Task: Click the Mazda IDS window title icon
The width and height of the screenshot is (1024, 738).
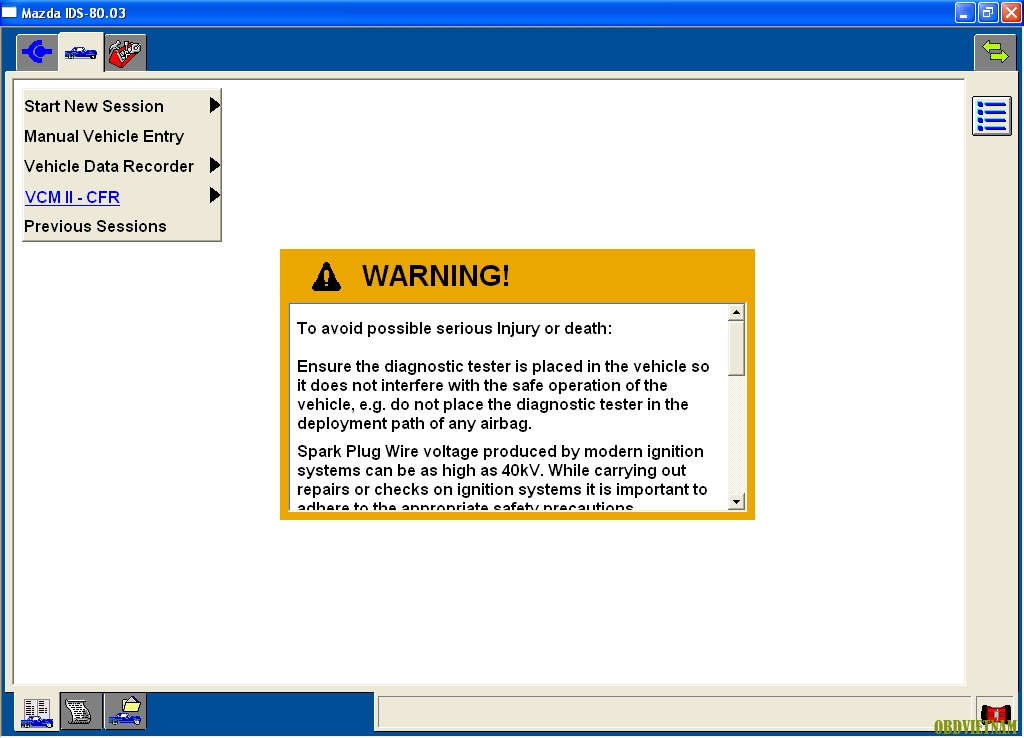Action: click(x=9, y=12)
